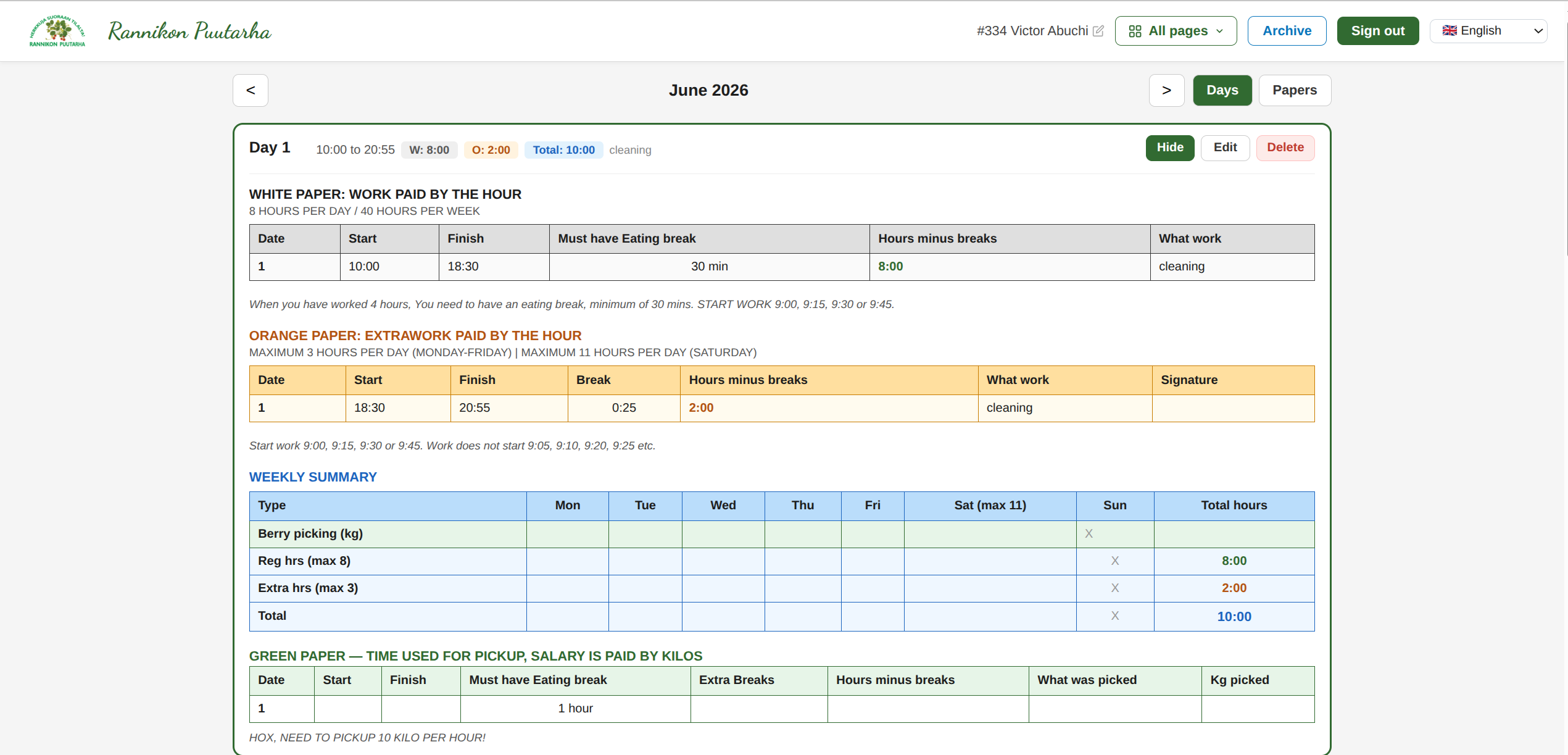Open the English language selector
Viewport: 1568px width, 755px height.
(x=1488, y=31)
